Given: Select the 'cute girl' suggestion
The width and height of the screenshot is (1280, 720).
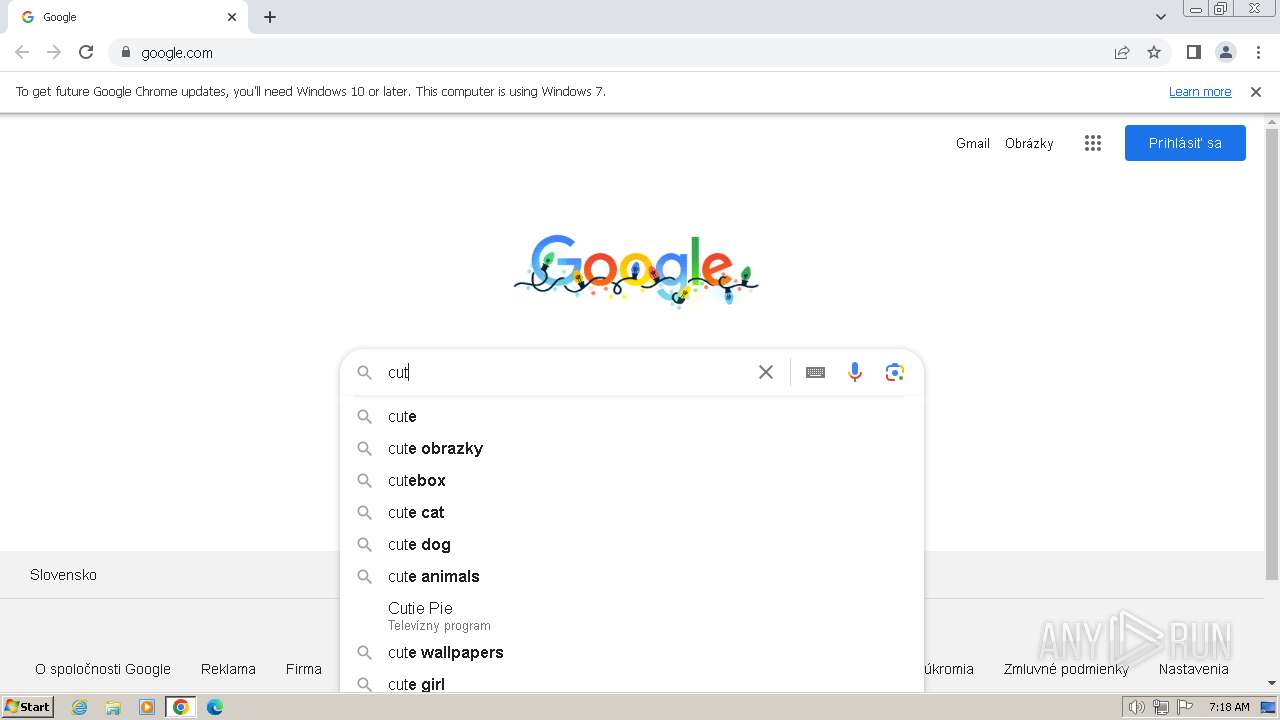Looking at the screenshot, I should click(x=632, y=682).
